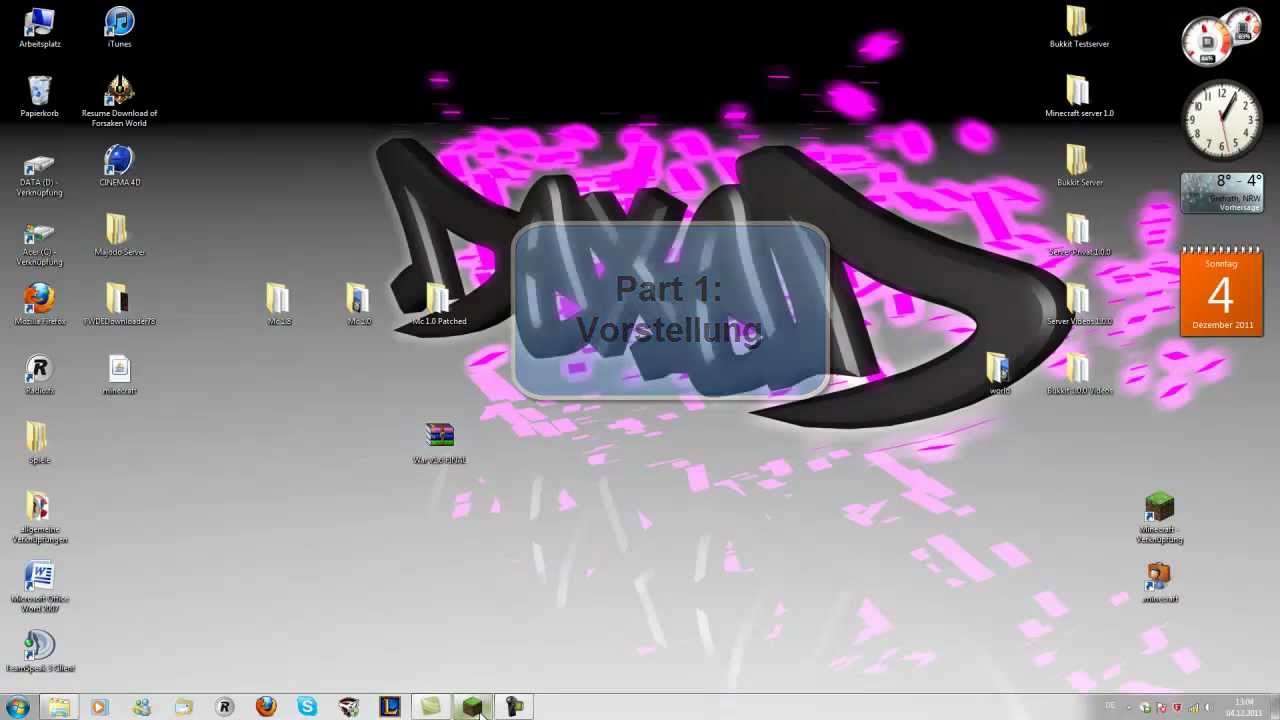Switch to the Minecraft grass block taskbar window
The height and width of the screenshot is (720, 1280).
(473, 707)
